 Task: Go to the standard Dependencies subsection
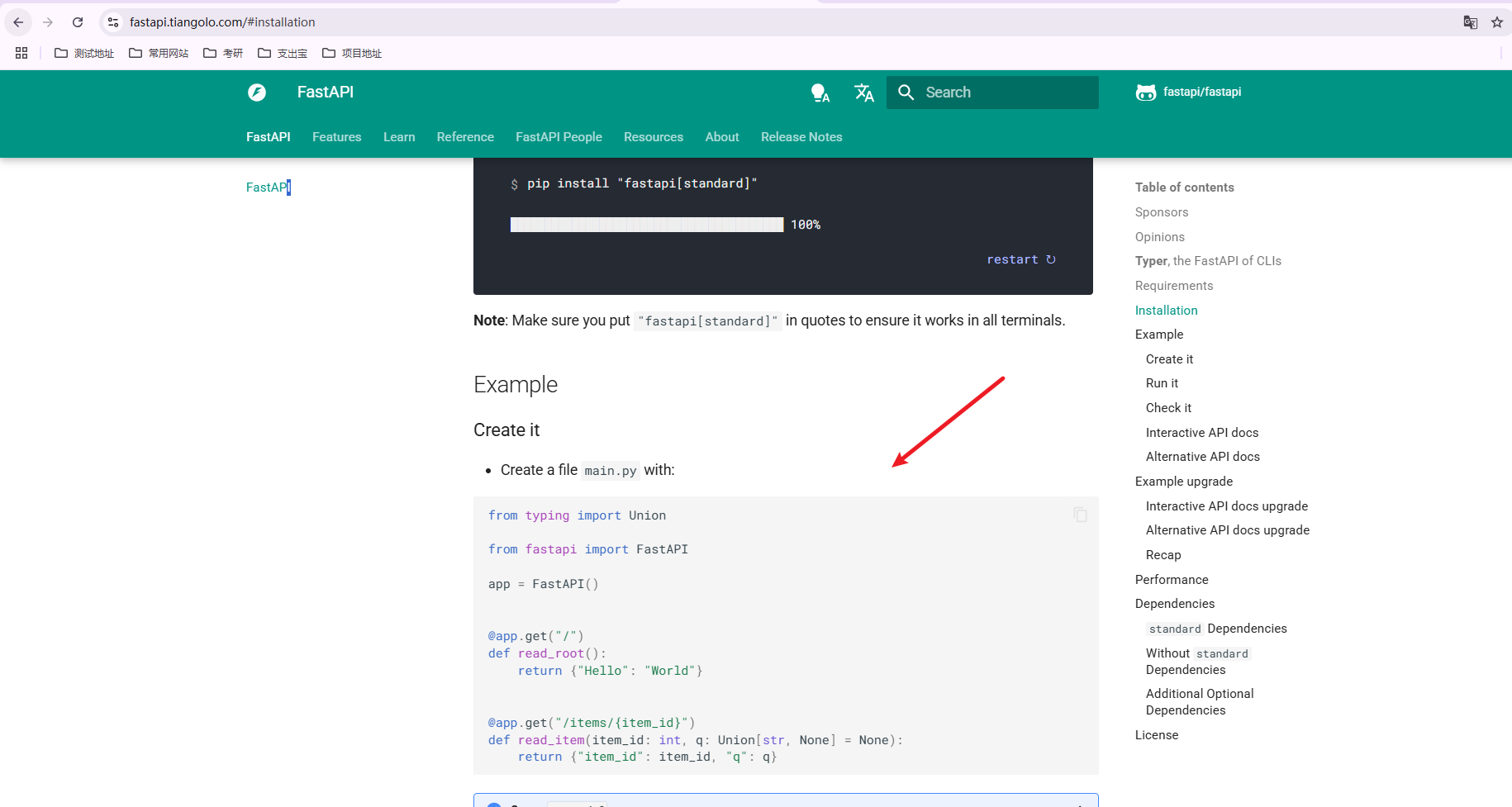coord(1216,629)
